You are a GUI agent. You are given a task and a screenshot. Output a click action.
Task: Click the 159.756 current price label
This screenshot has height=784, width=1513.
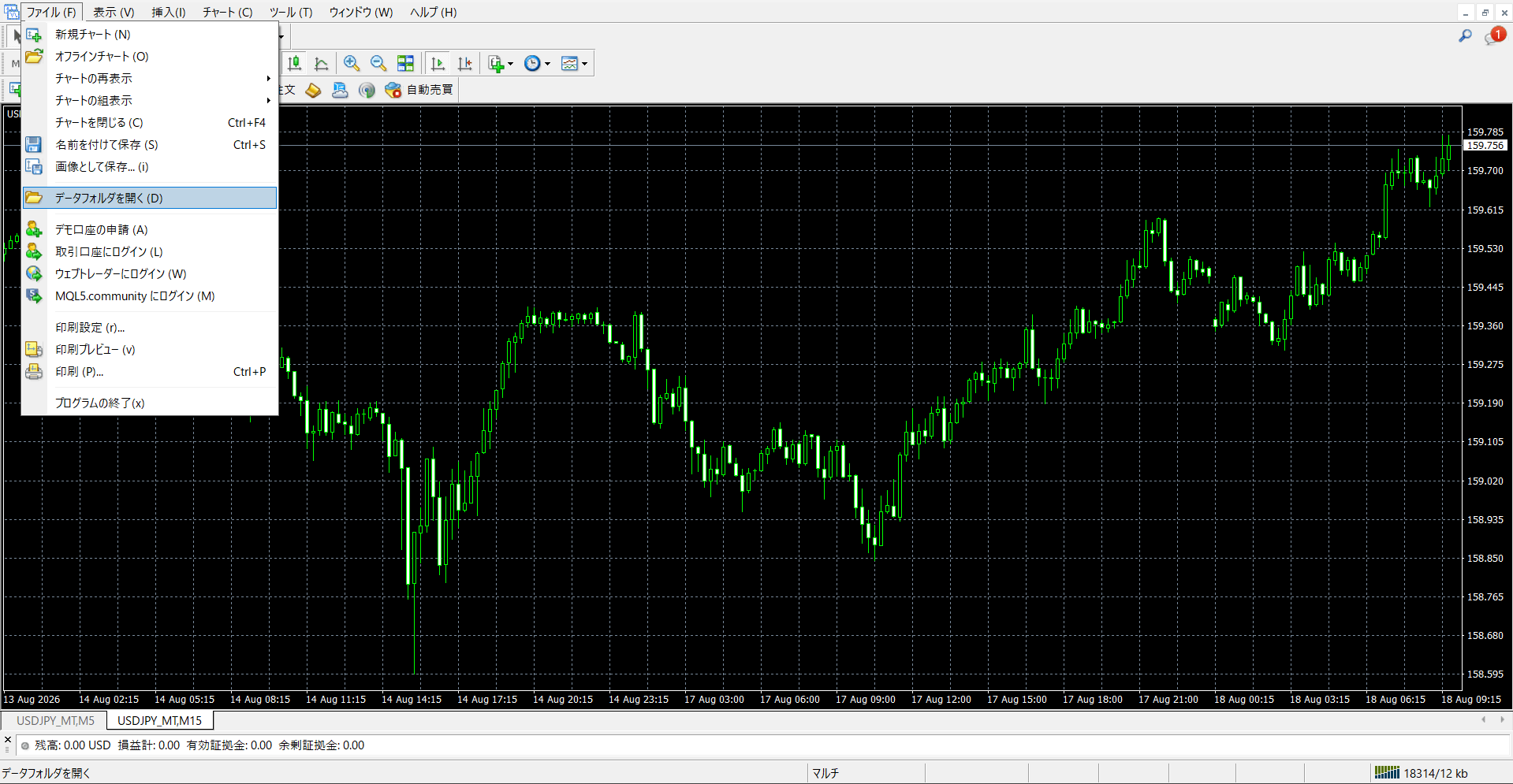1485,146
